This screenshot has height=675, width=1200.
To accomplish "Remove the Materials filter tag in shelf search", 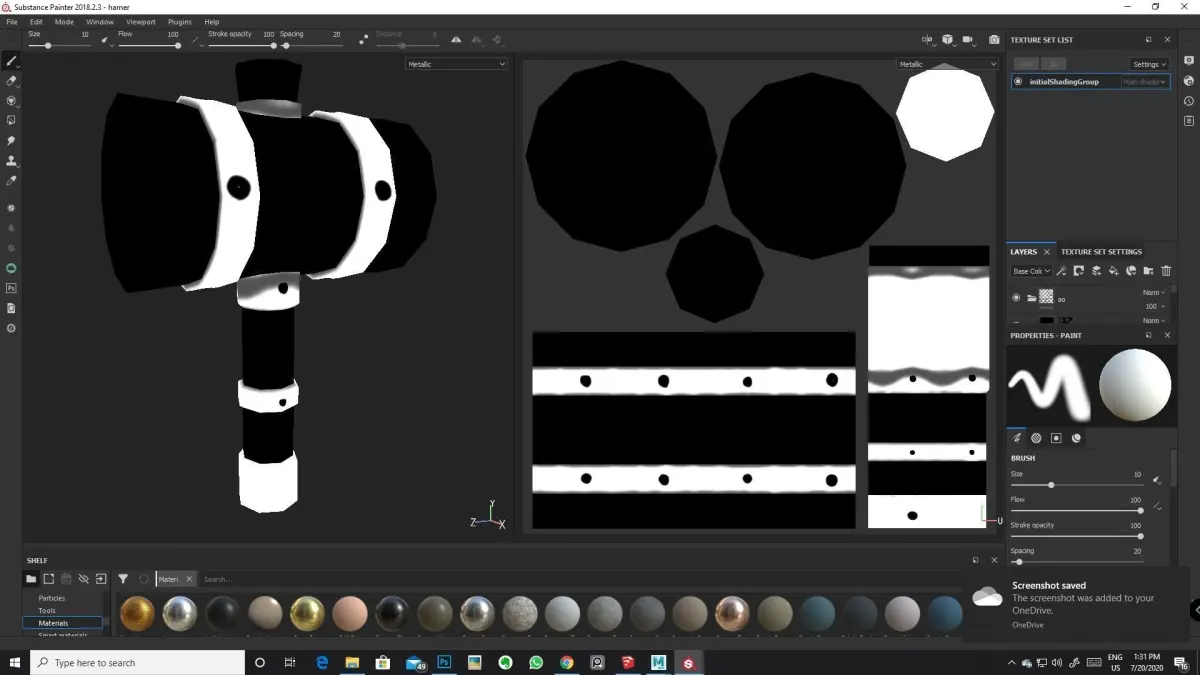I will point(189,579).
